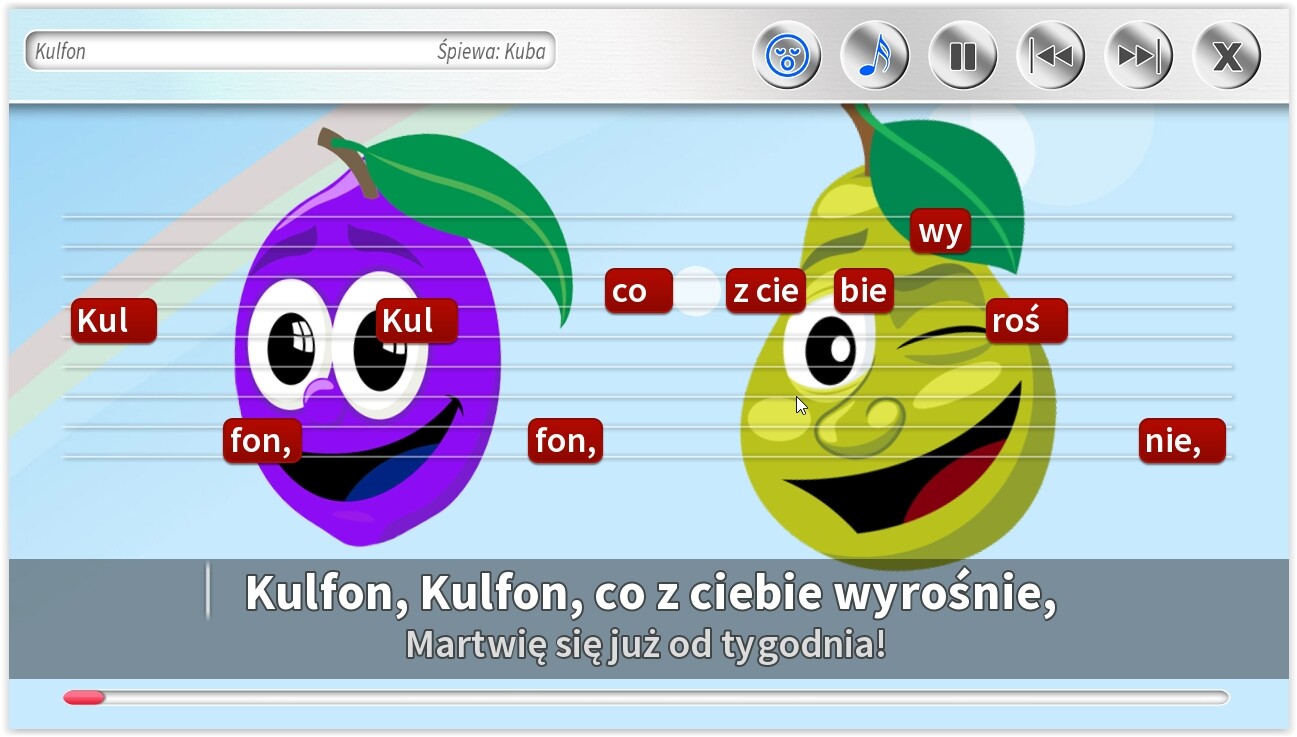Toggle the singing-face vocal guide icon
The height and width of the screenshot is (737, 1297).
point(787,56)
